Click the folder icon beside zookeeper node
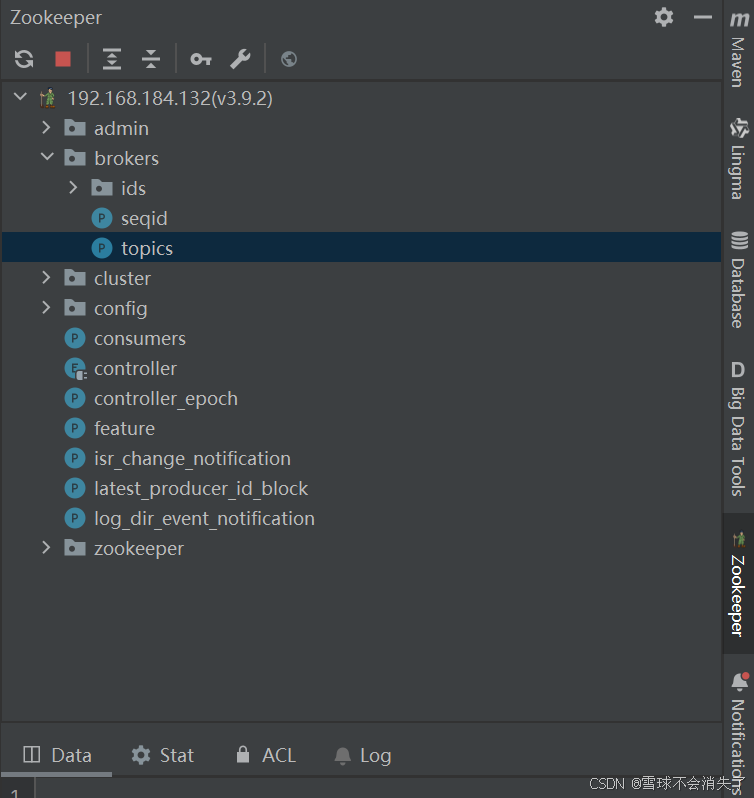754x798 pixels. click(x=75, y=548)
